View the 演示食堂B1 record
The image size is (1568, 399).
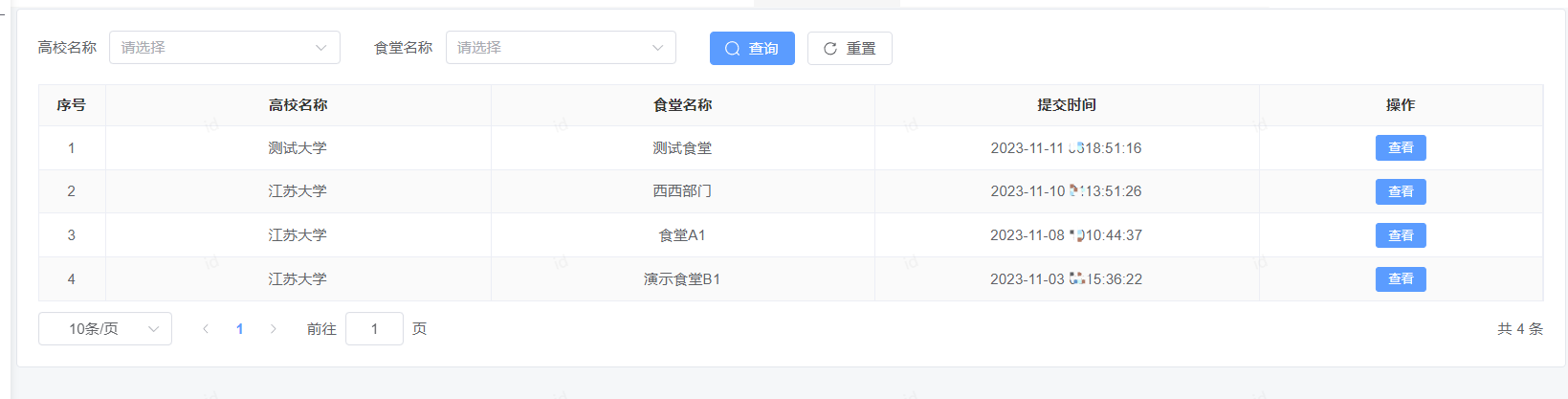coord(1401,279)
